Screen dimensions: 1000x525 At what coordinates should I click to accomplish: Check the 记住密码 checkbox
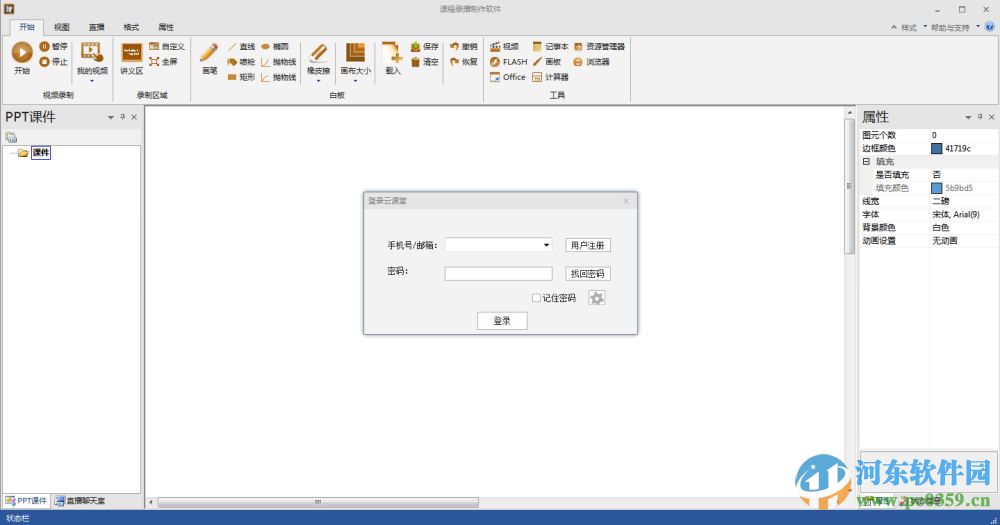536,298
